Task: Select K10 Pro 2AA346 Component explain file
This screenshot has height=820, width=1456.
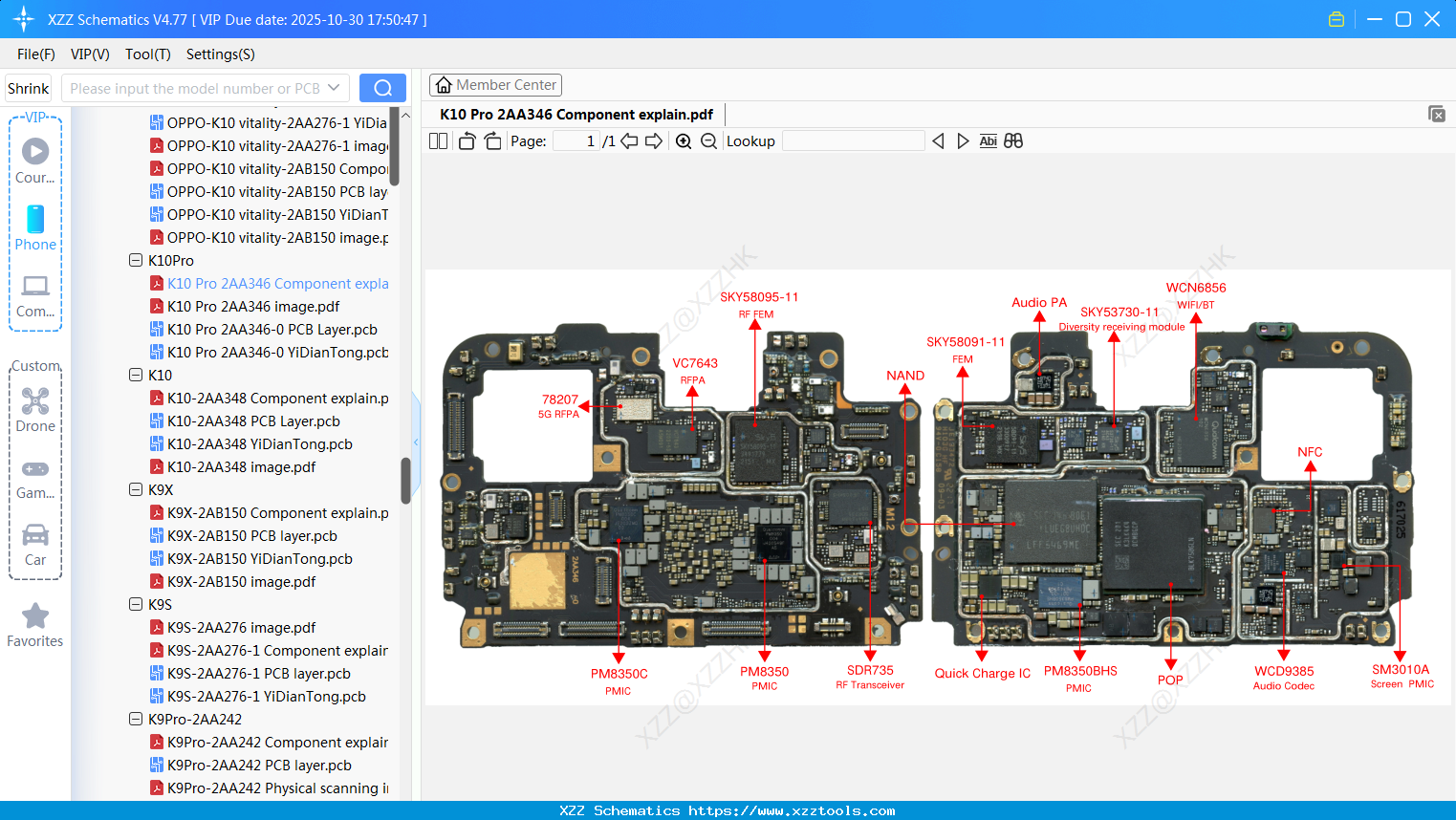Action: (277, 284)
